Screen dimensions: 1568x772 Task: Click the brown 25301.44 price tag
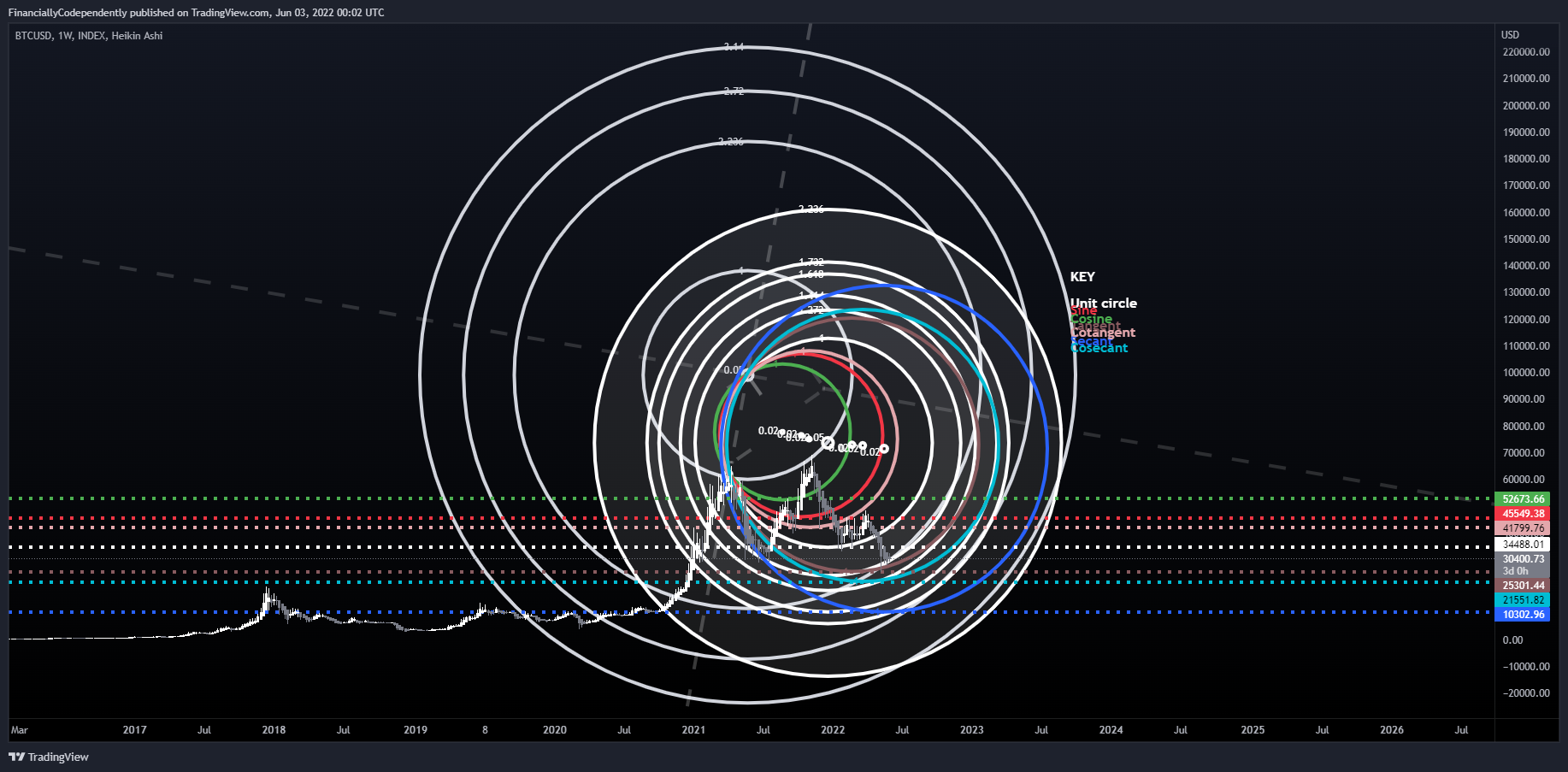(1522, 586)
